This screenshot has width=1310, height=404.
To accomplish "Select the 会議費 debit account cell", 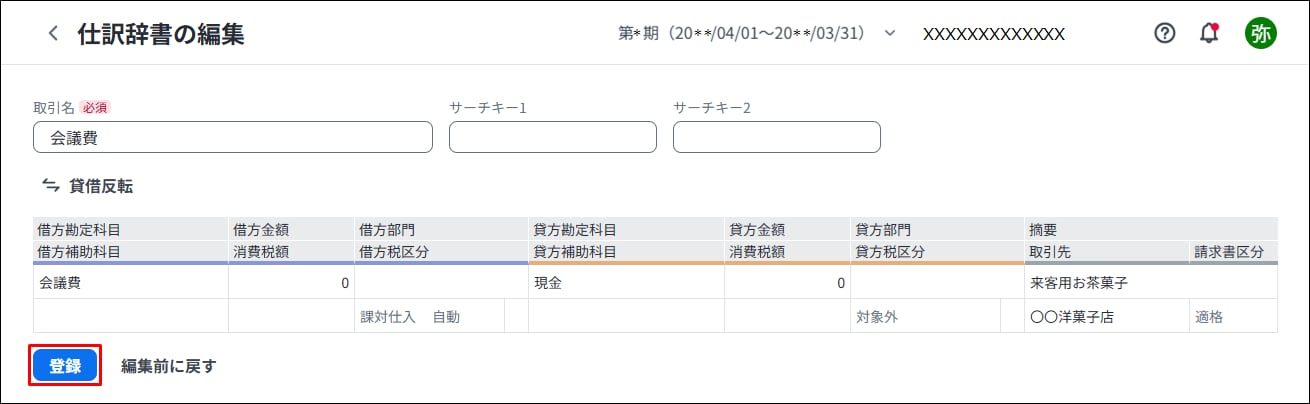I will (131, 283).
